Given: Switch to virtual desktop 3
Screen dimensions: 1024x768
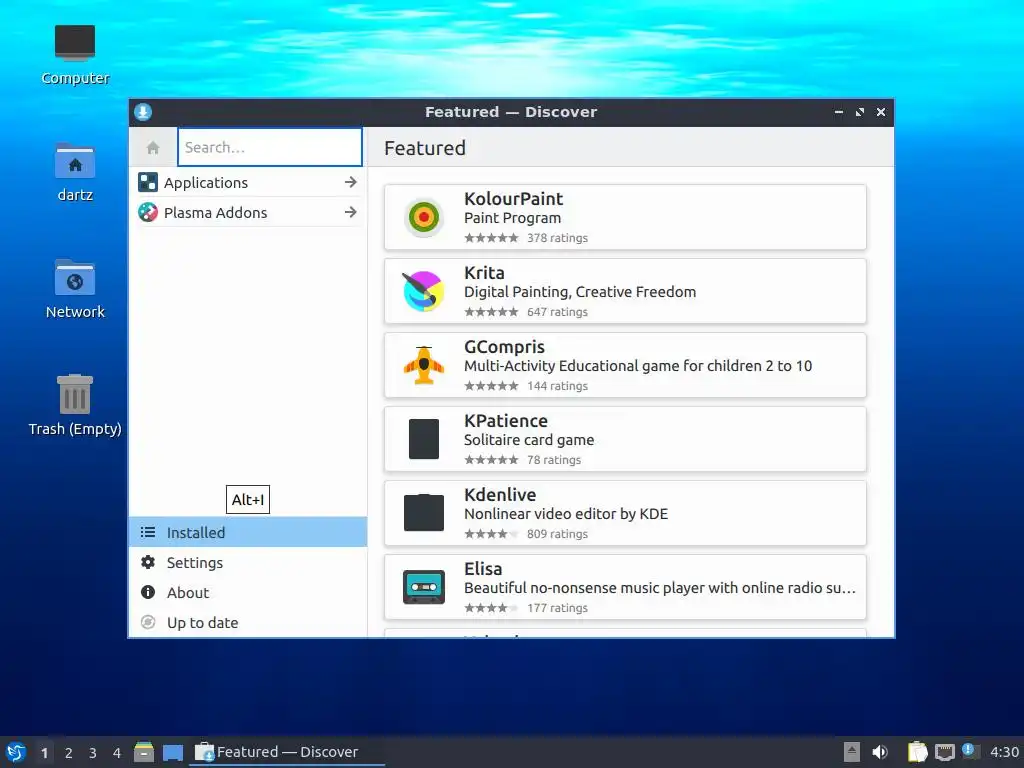Looking at the screenshot, I should (93, 753).
